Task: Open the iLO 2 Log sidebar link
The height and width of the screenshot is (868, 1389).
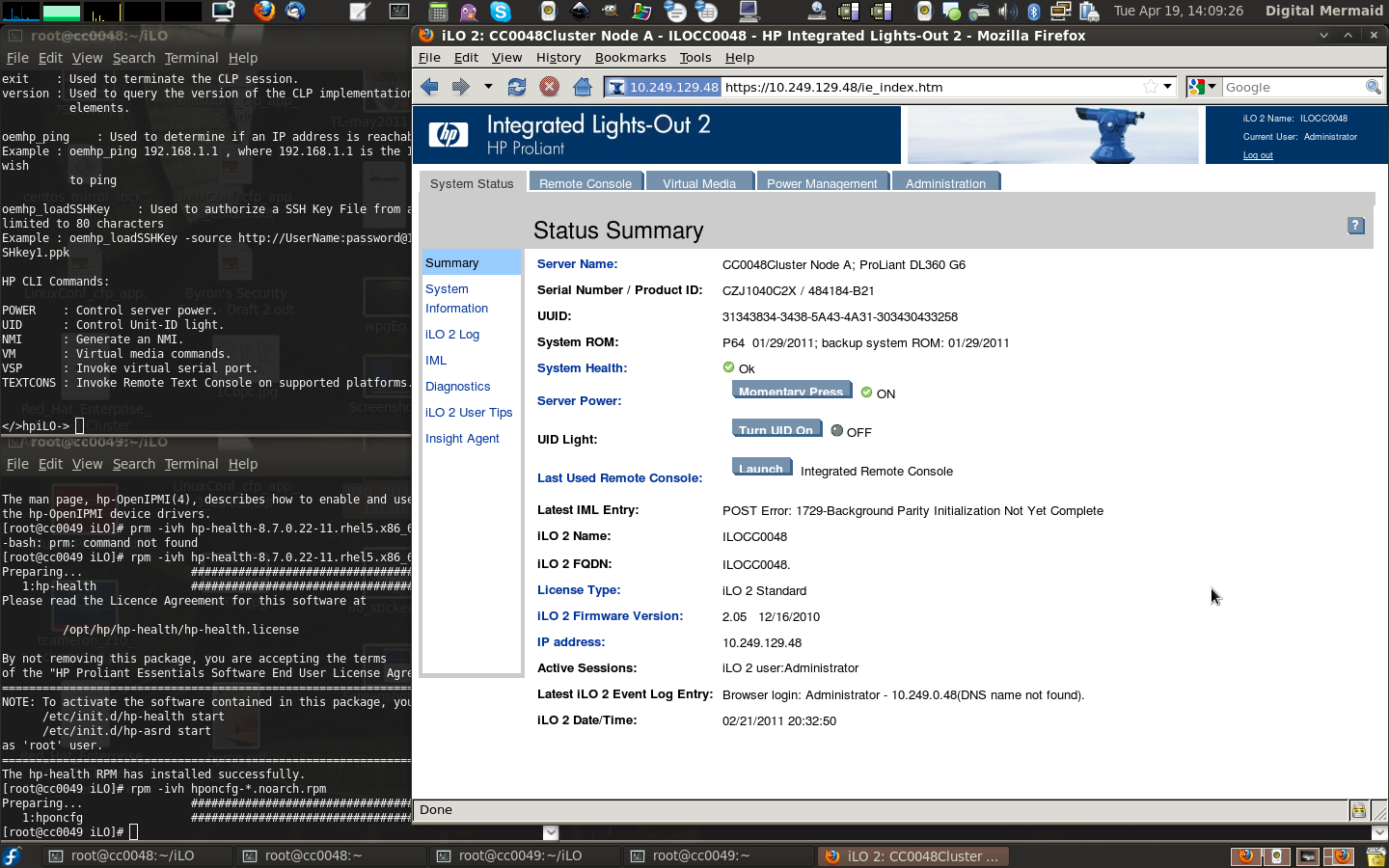Action: (452, 335)
